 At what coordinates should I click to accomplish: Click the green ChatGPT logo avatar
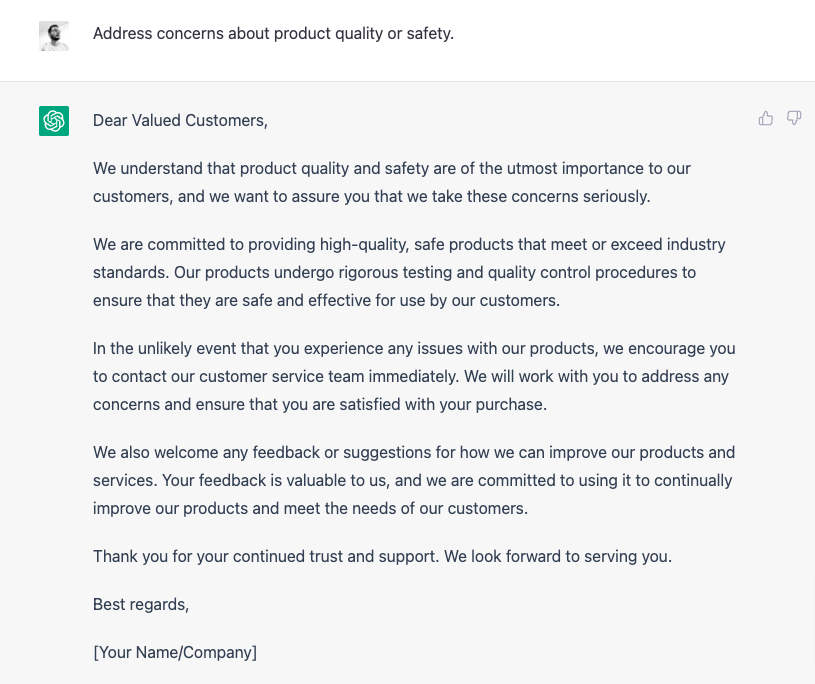click(54, 121)
